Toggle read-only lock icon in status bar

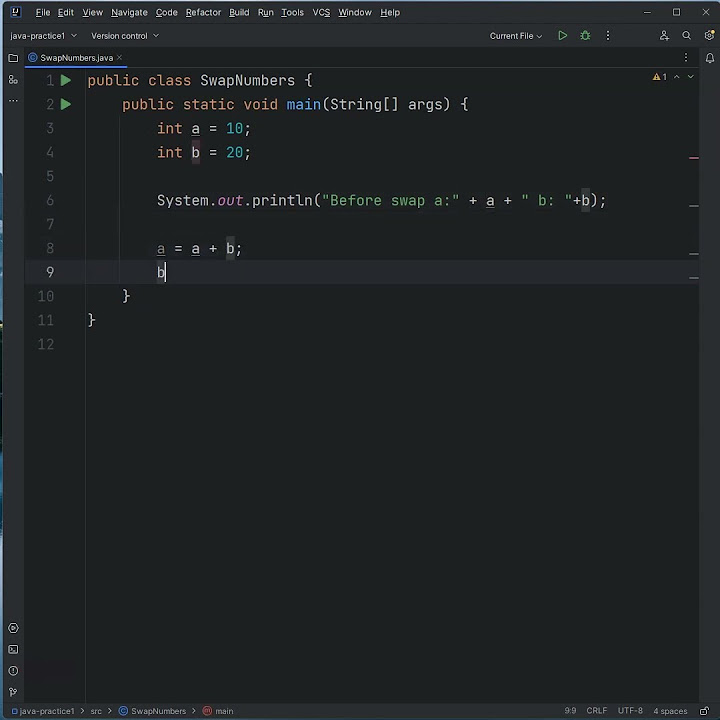pos(703,711)
